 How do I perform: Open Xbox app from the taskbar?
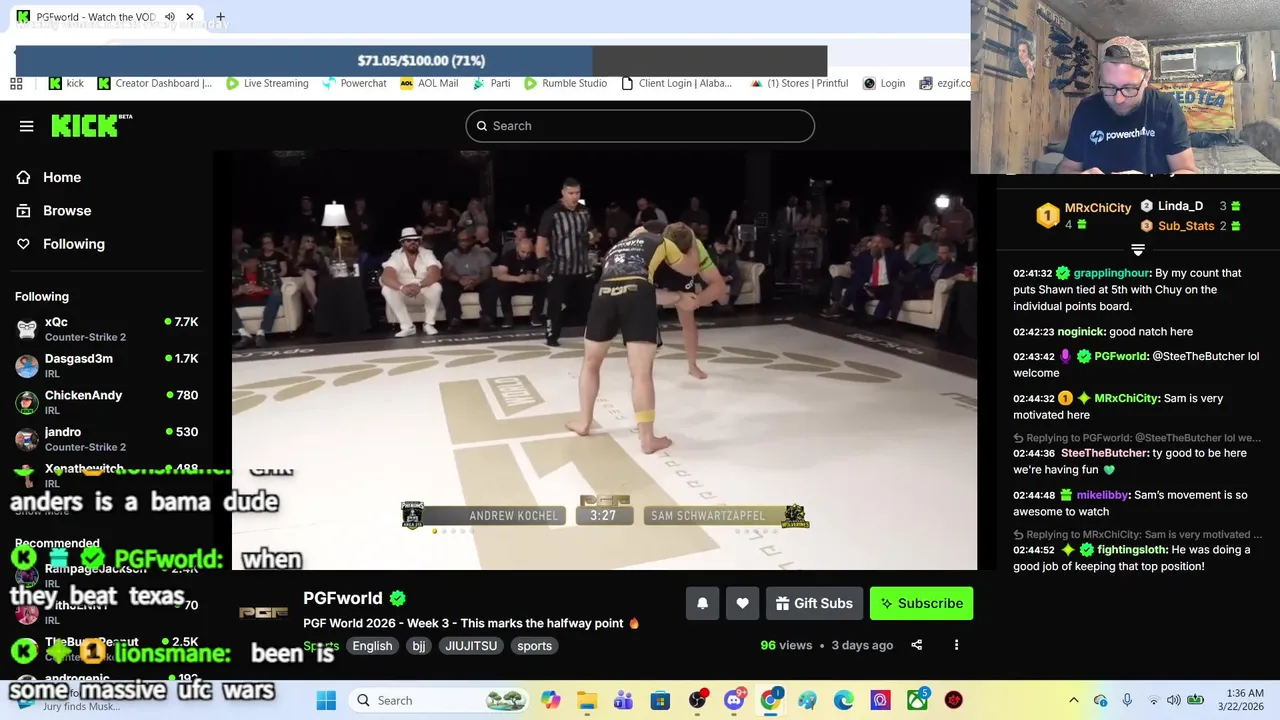pos(917,700)
